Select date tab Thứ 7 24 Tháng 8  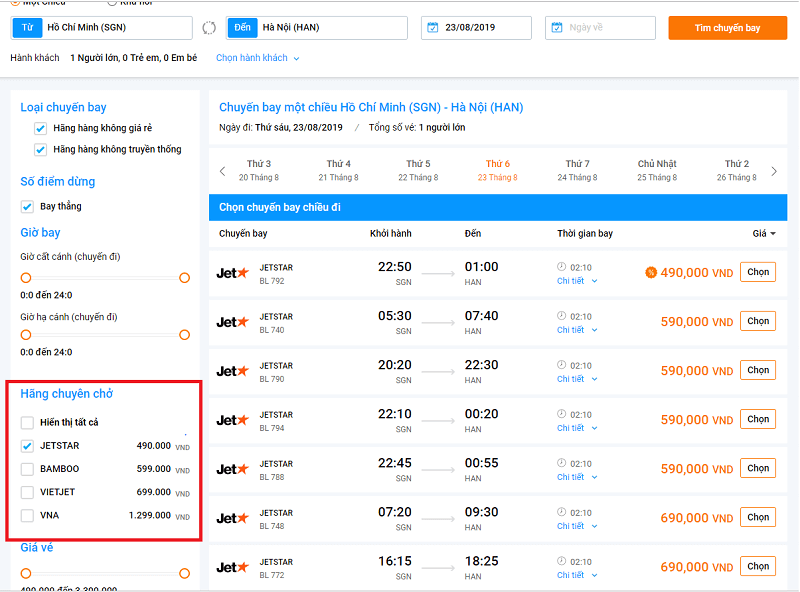tap(577, 170)
